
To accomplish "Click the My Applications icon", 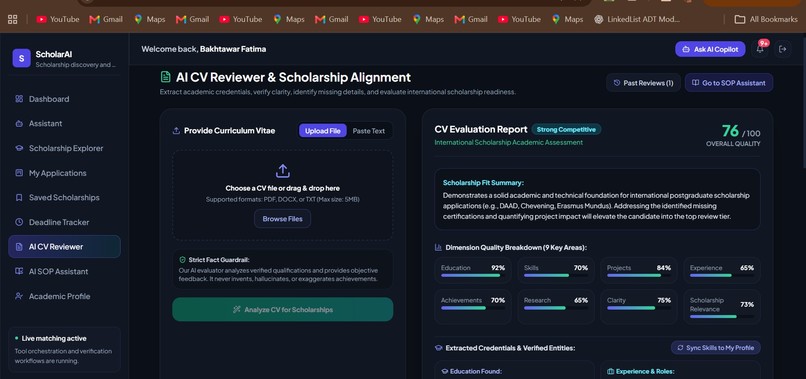I will (19, 173).
